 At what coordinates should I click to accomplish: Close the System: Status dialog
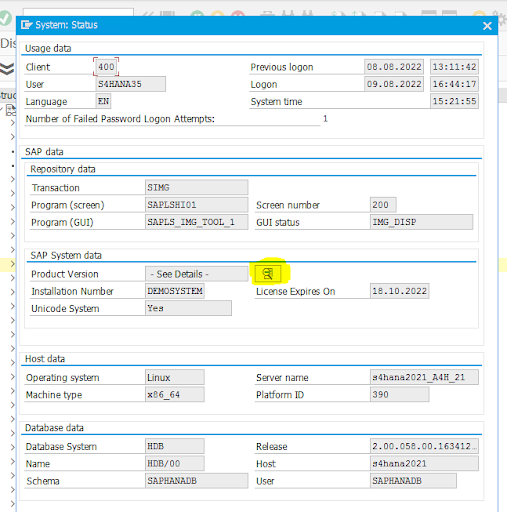(x=487, y=26)
